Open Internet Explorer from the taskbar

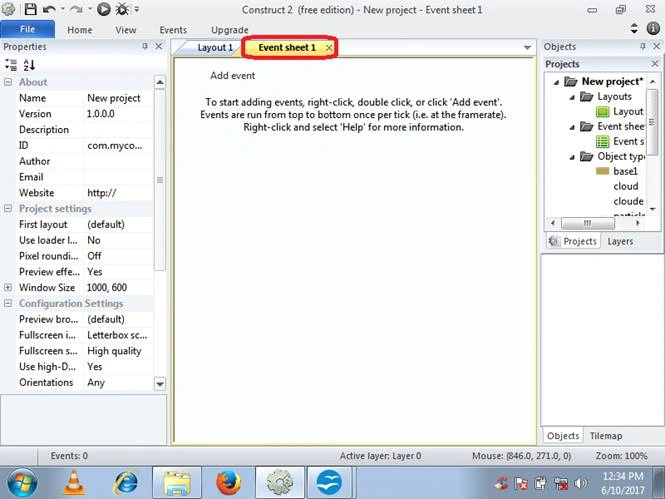pyautogui.click(x=126, y=483)
